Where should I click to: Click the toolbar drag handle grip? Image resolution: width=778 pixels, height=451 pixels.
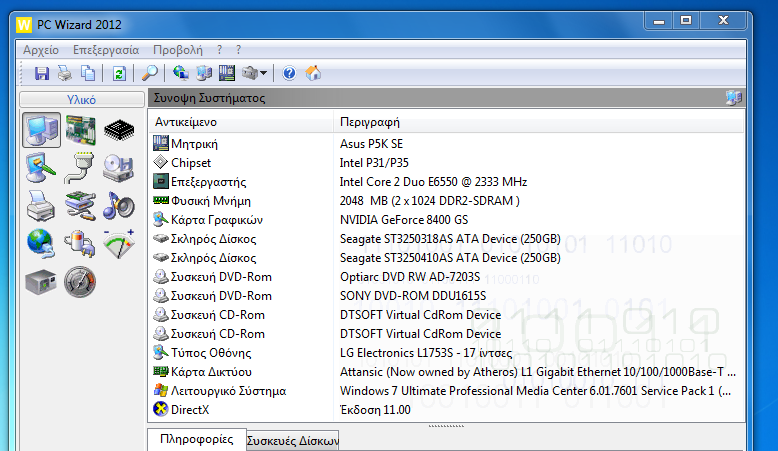click(21, 73)
